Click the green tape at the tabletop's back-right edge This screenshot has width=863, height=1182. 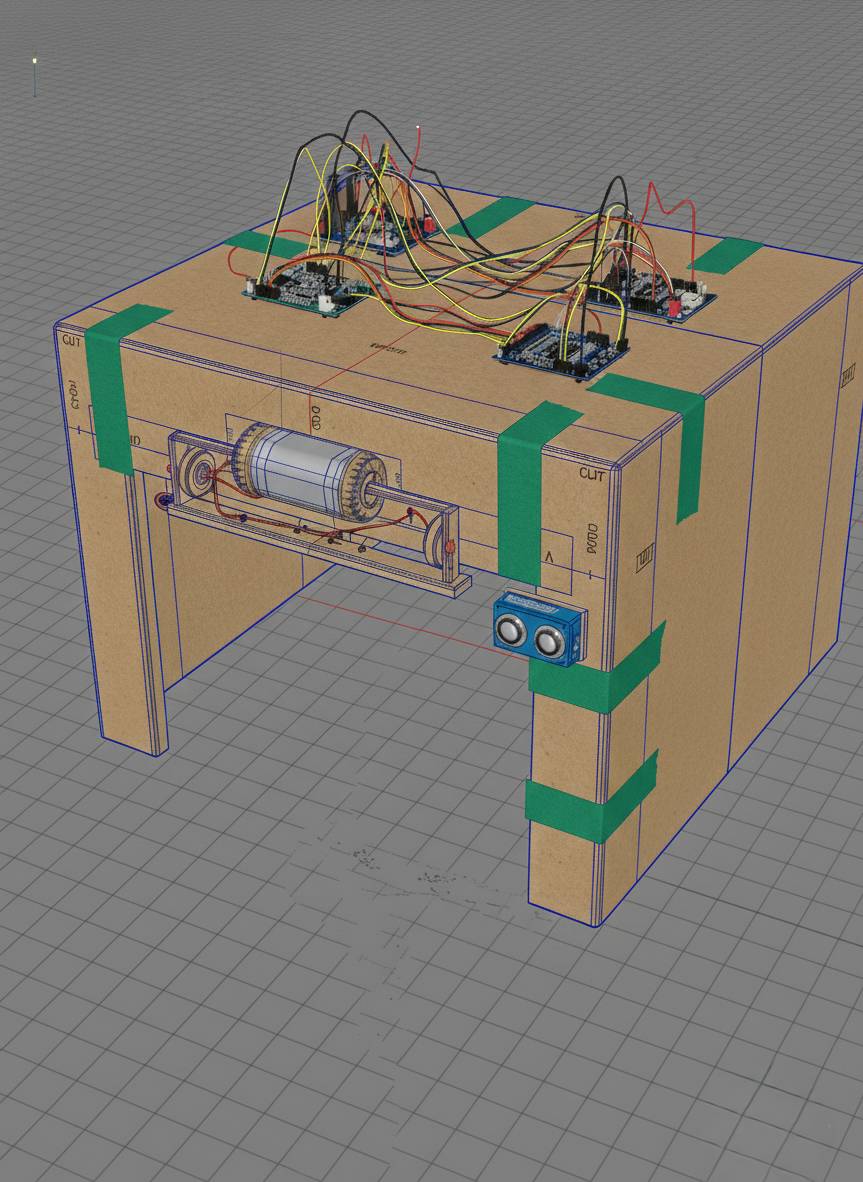pos(727,256)
